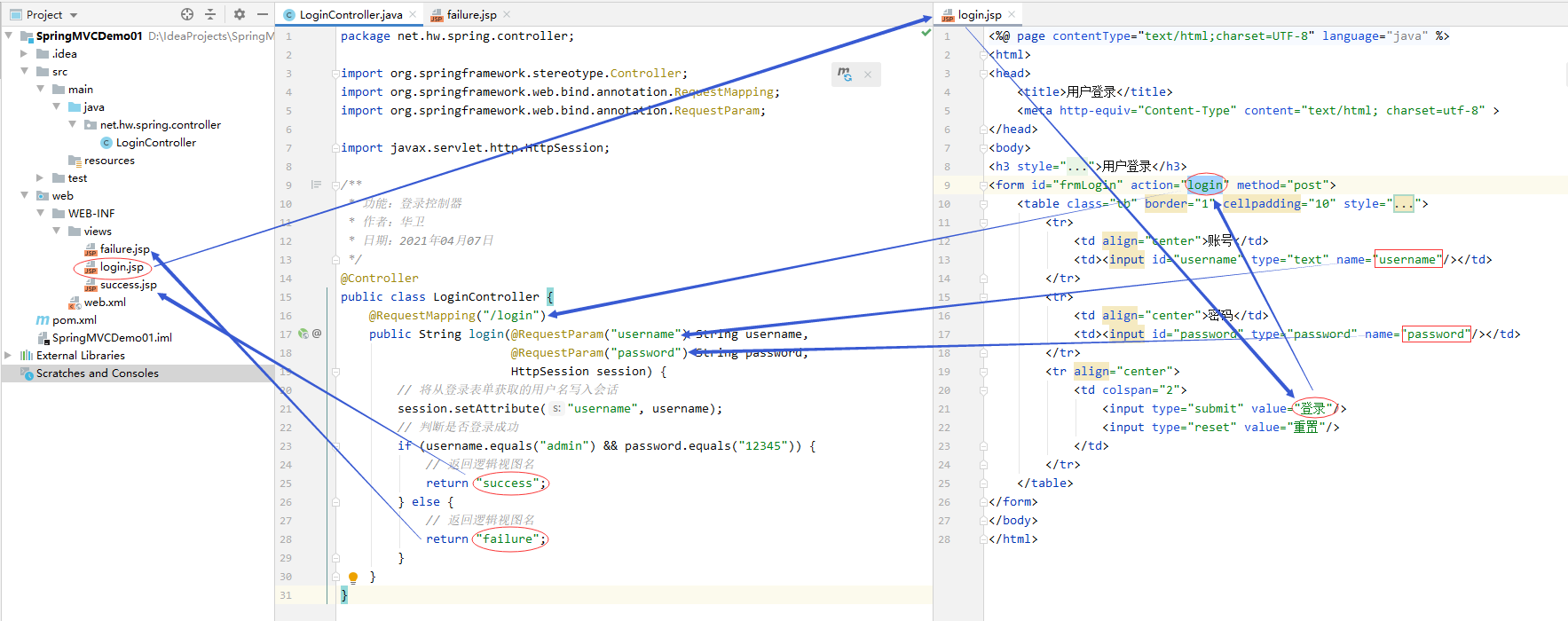Expand the .idea folder
1568x621 pixels.
(x=24, y=54)
